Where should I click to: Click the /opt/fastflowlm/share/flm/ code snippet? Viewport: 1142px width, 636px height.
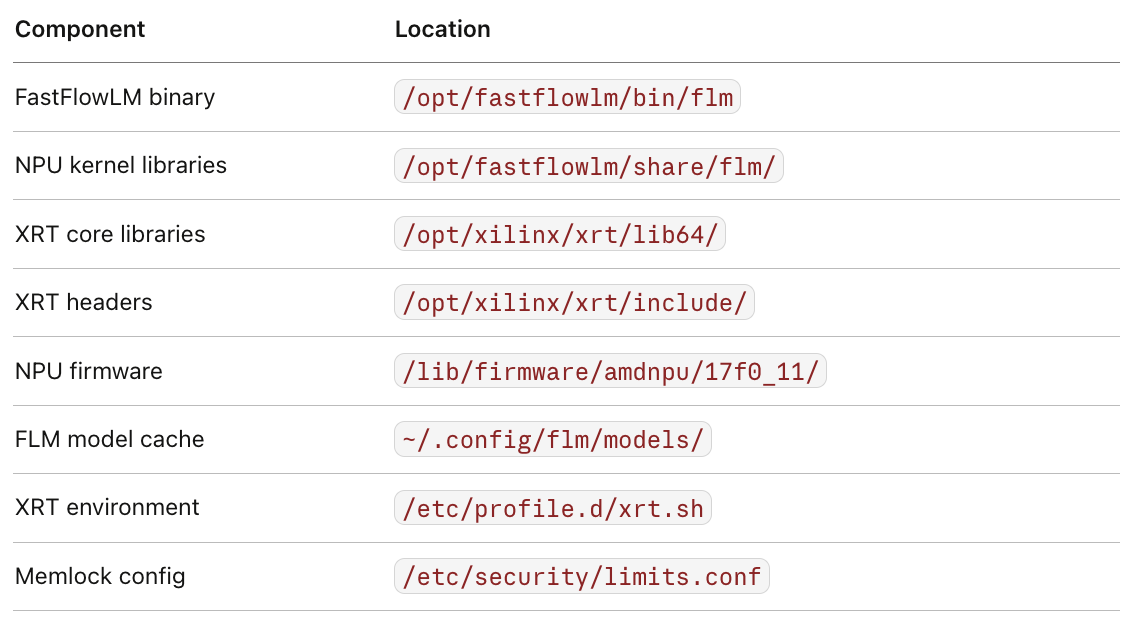pos(588,165)
